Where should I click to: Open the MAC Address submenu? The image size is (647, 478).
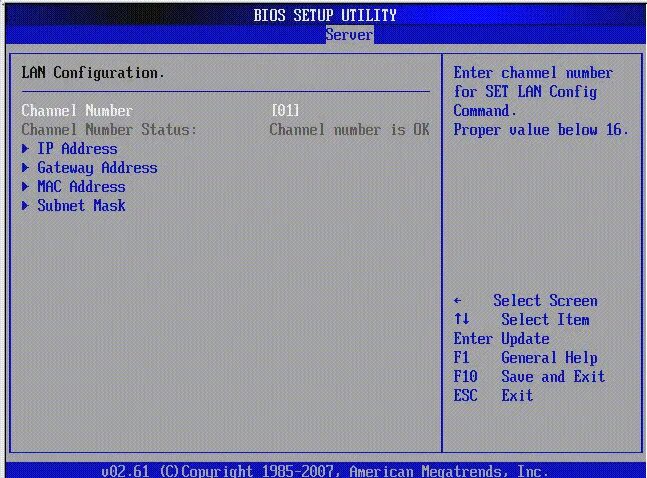tap(81, 187)
